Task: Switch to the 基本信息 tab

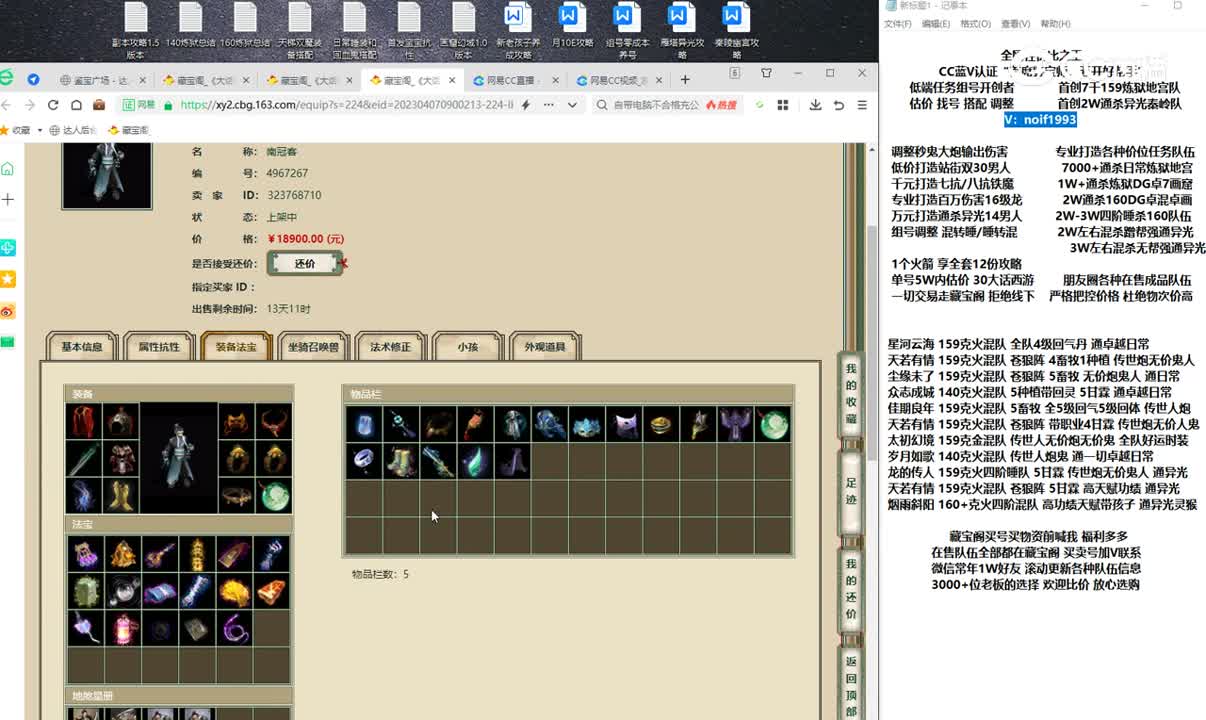Action: tap(82, 347)
